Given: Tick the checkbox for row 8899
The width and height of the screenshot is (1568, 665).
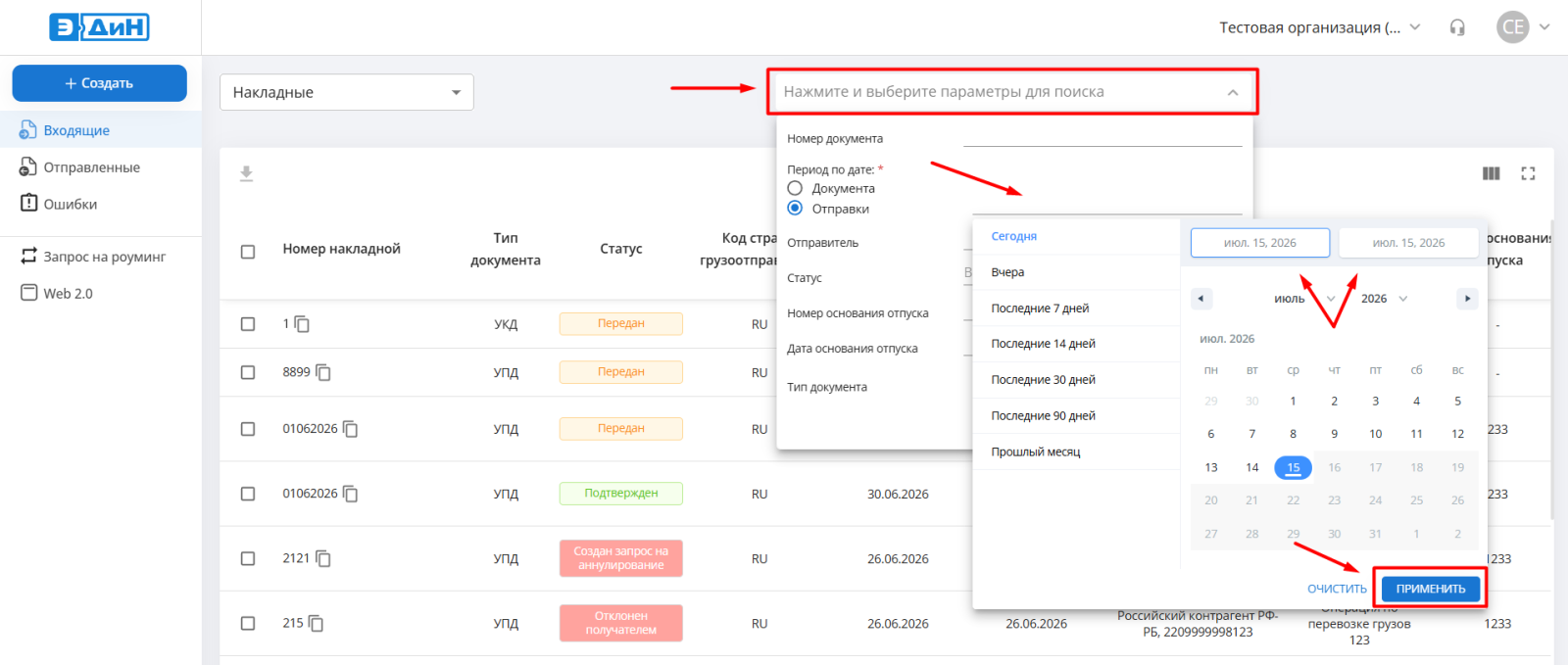Looking at the screenshot, I should (248, 372).
